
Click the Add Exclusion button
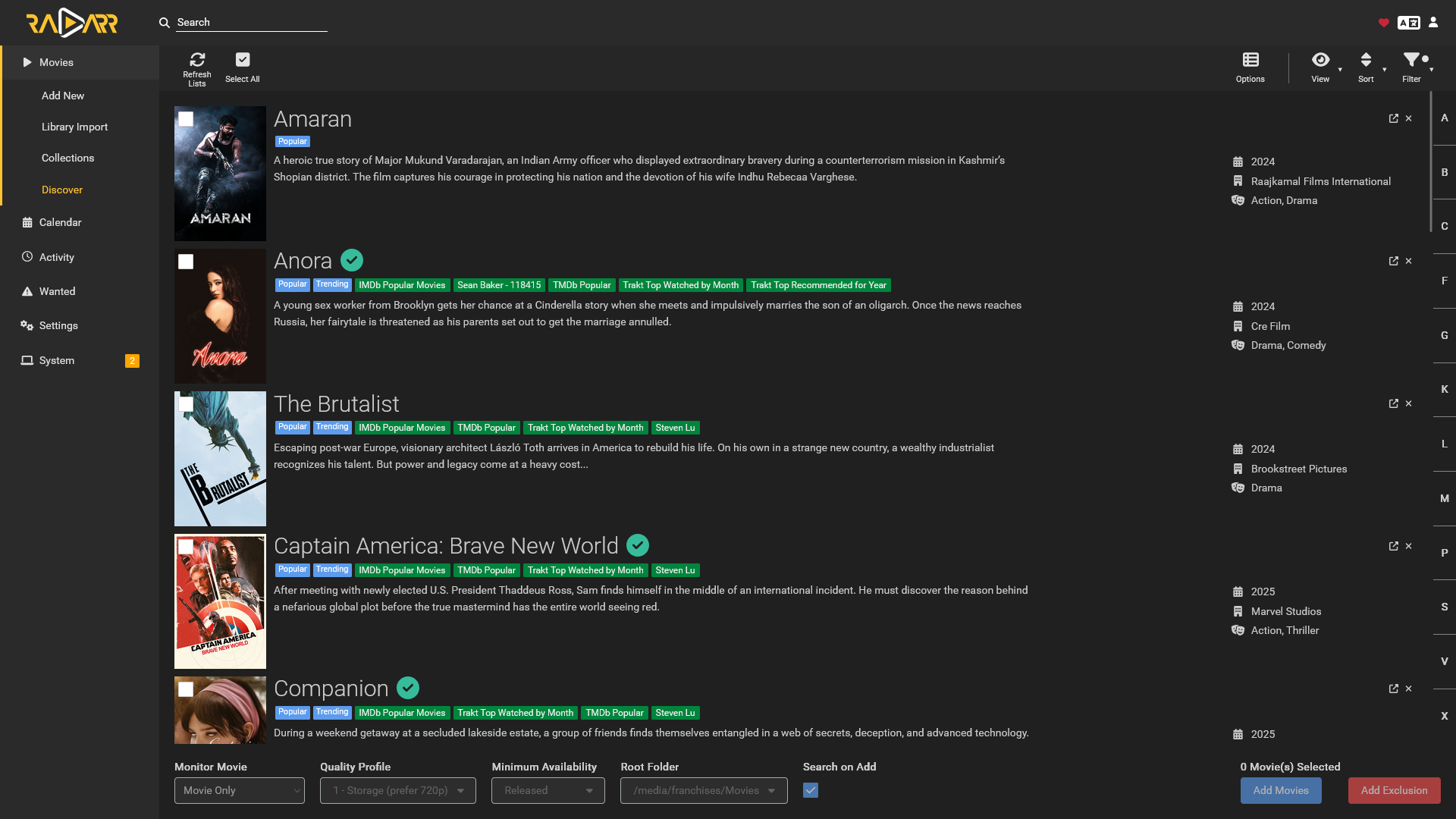1394,790
